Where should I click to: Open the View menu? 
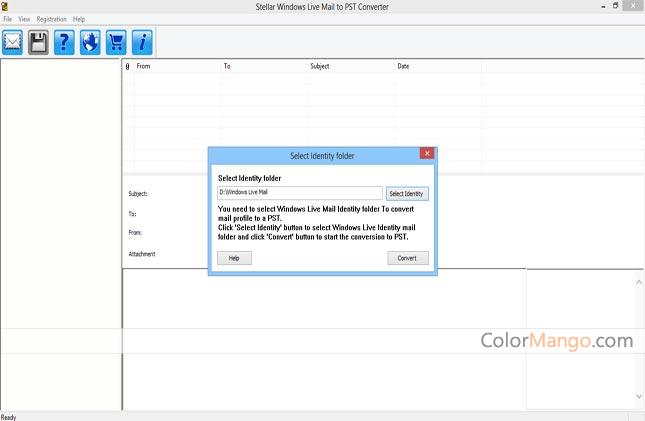pos(24,19)
